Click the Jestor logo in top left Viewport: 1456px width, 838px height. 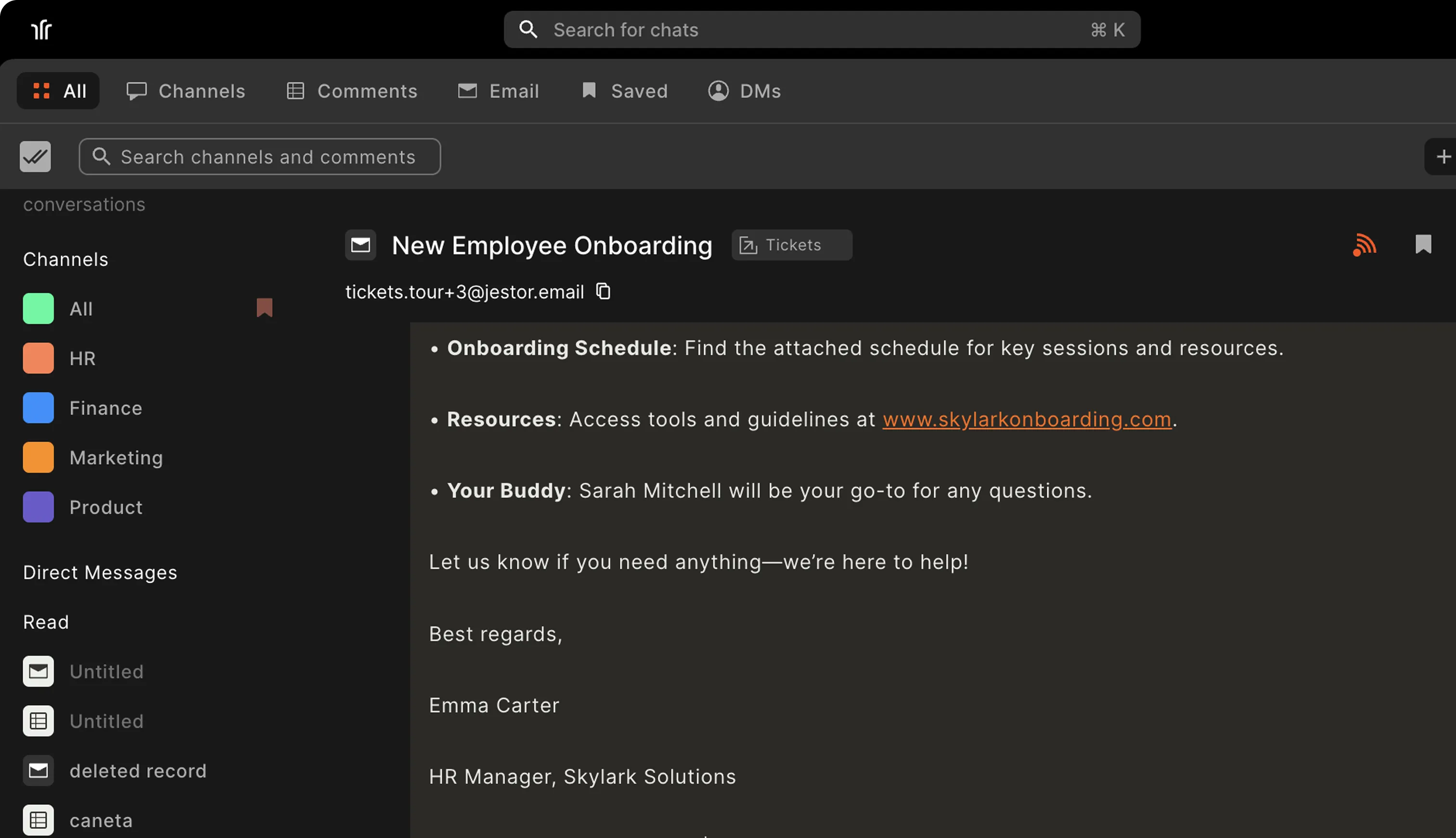pyautogui.click(x=41, y=29)
